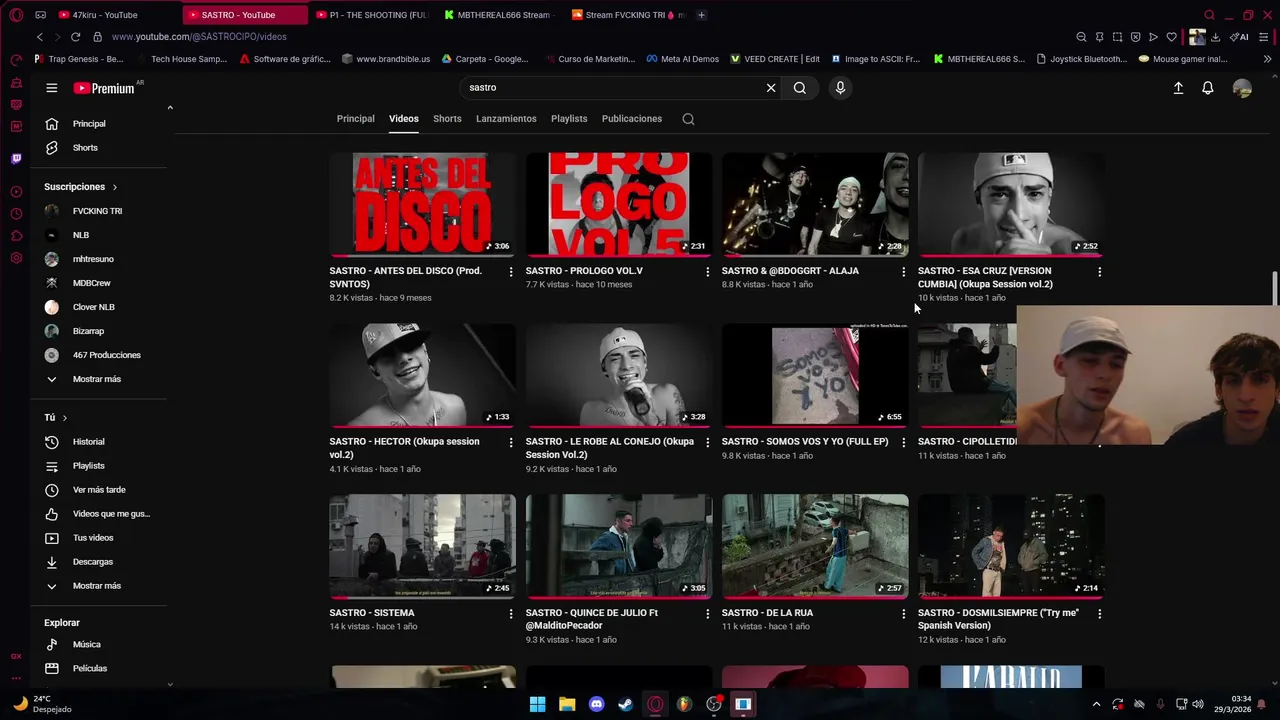Switch to the Principal channel tab
The height and width of the screenshot is (720, 1280).
click(355, 119)
